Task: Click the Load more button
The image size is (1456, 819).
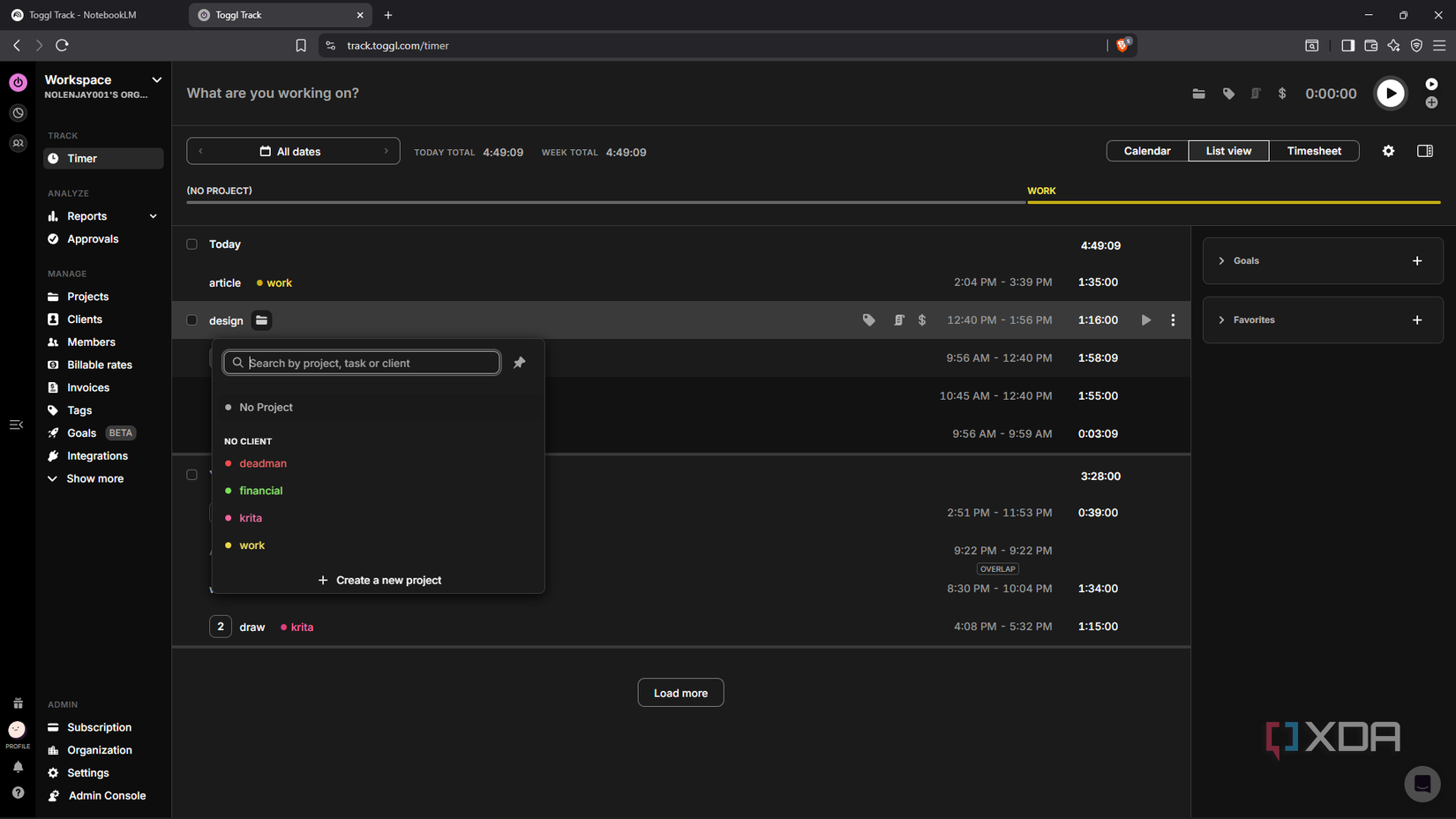Action: coord(680,693)
